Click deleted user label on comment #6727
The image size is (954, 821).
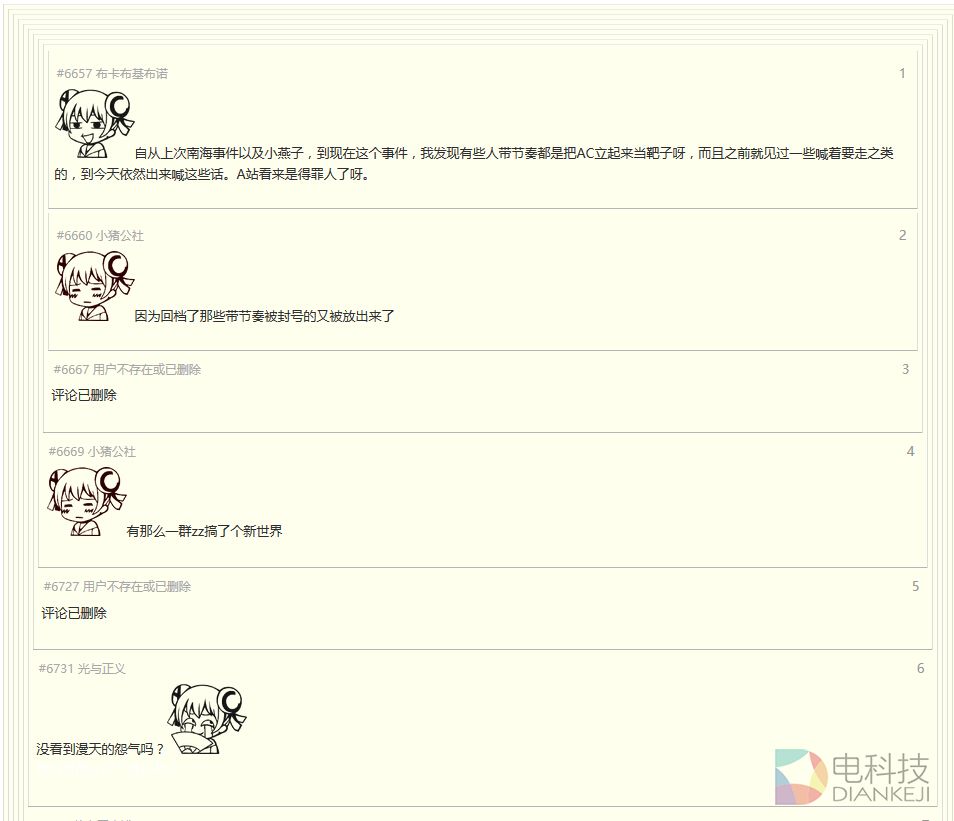(137, 586)
